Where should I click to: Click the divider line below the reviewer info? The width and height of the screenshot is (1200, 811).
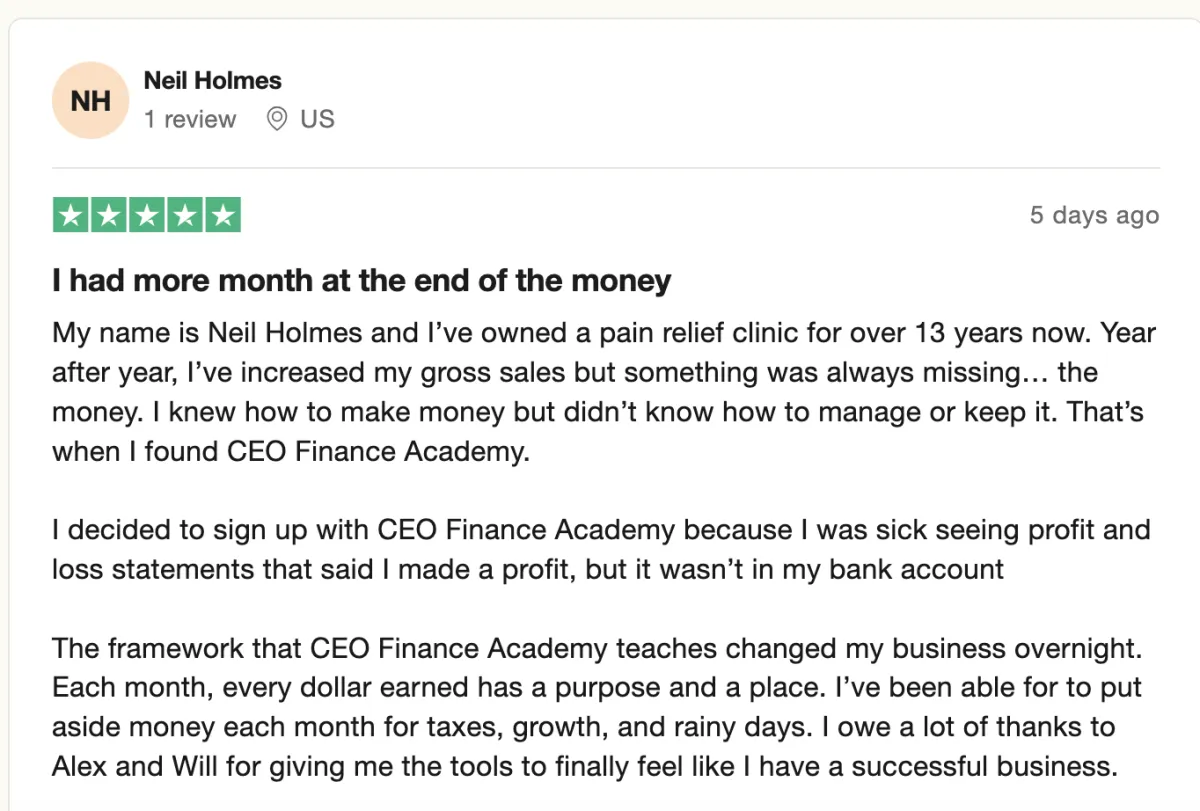pyautogui.click(x=606, y=167)
